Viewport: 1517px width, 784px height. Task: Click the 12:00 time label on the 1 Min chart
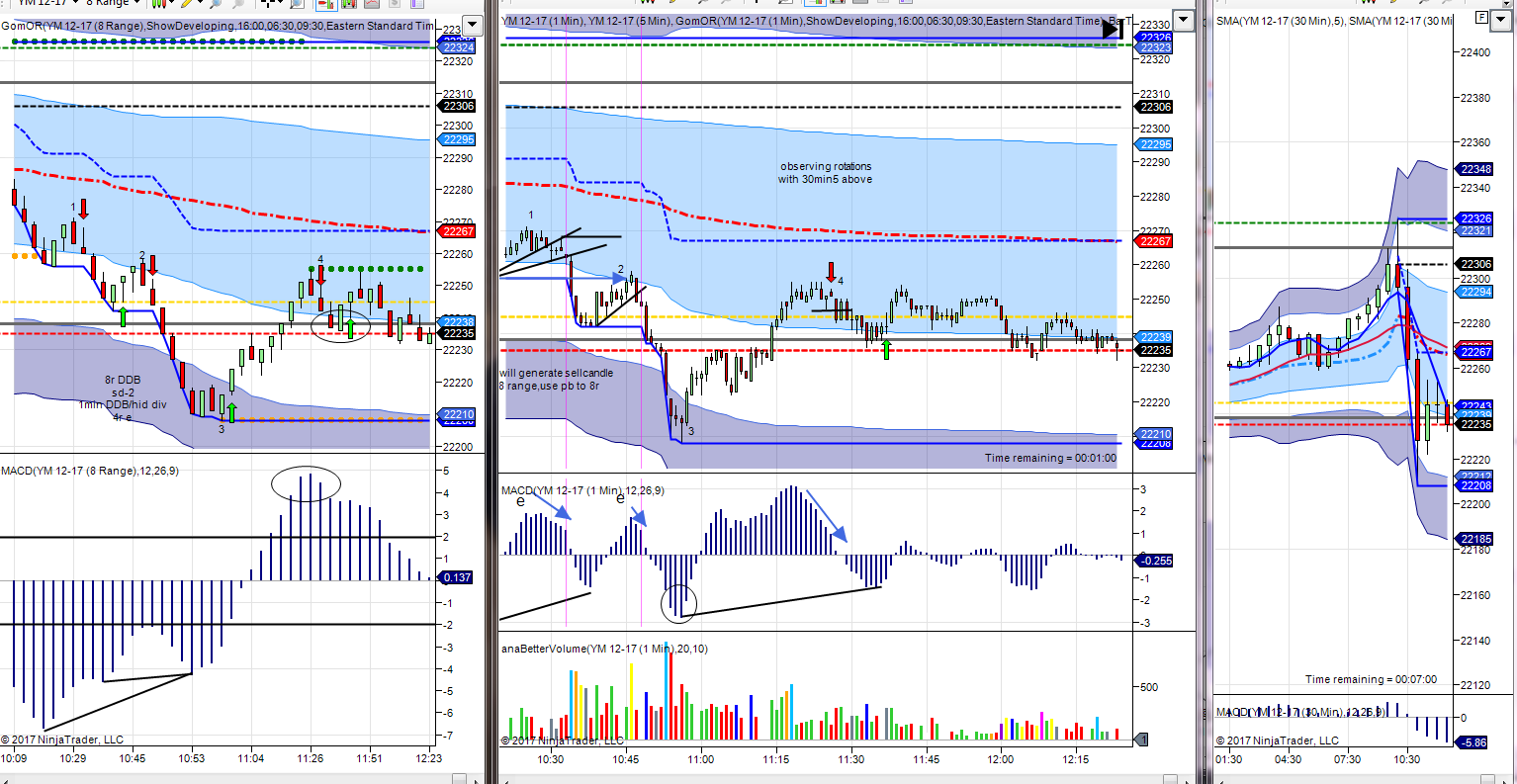(1001, 759)
